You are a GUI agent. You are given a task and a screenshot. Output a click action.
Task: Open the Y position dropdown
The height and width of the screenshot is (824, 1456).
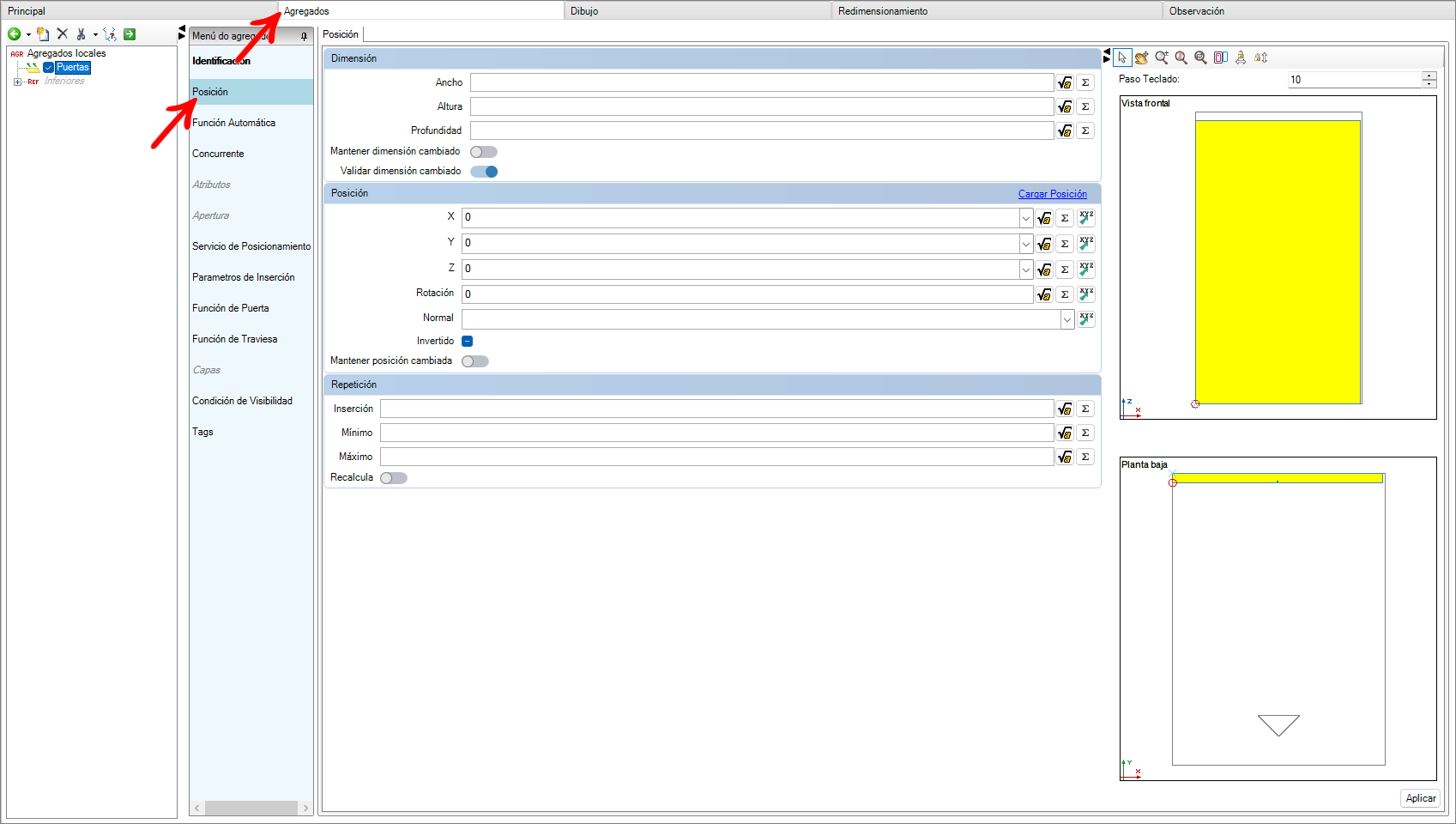[x=1026, y=244]
